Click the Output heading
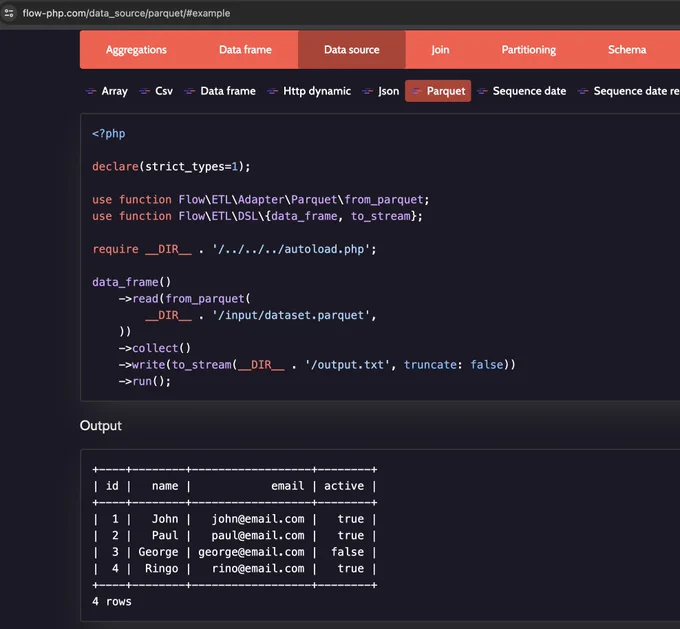This screenshot has height=629, width=680. (101, 426)
